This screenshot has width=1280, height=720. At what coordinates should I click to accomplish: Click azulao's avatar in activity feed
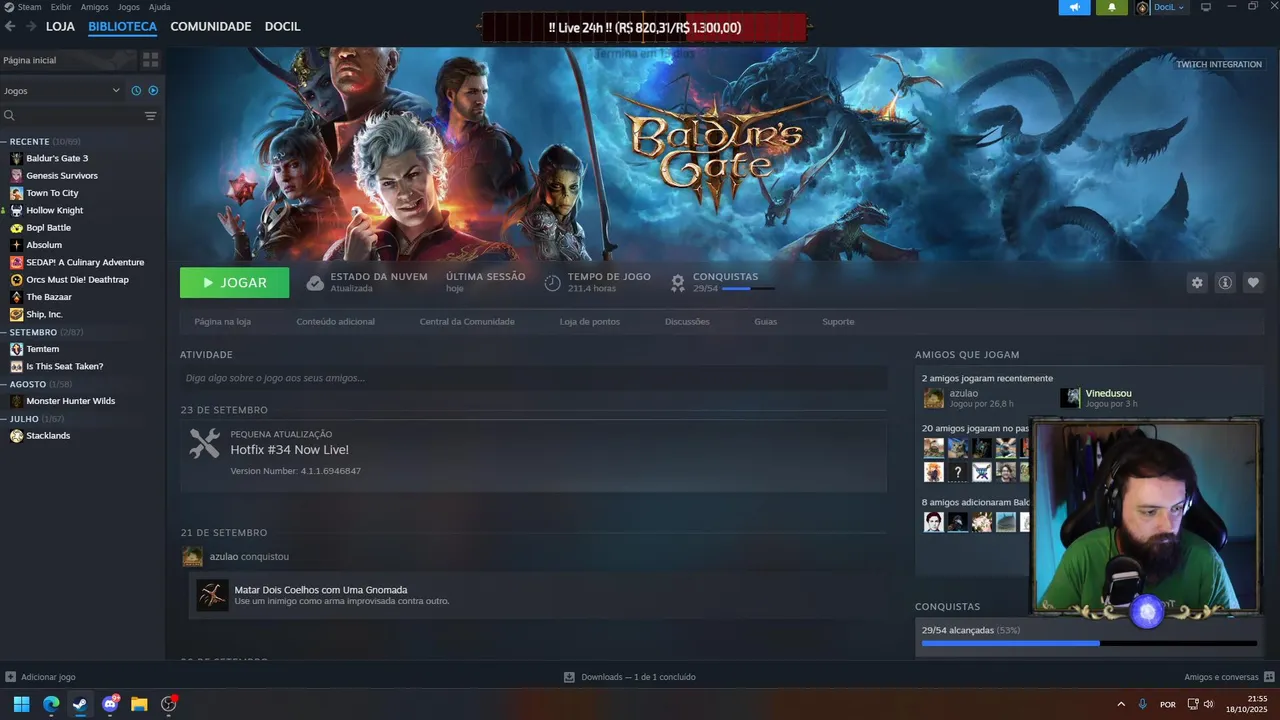[x=193, y=557]
